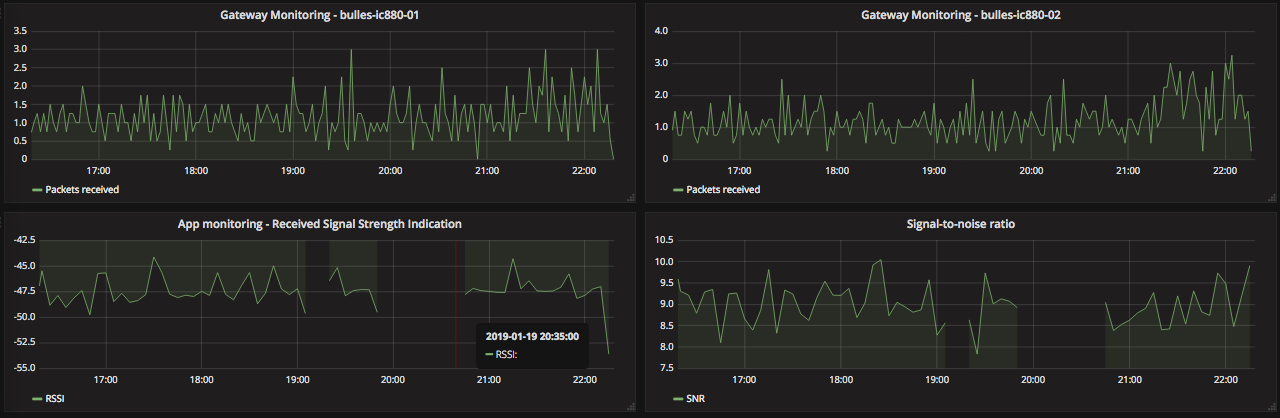Click 17:00 axis label in RSSI chart
Screen dimensions: 1280x418
[105, 380]
